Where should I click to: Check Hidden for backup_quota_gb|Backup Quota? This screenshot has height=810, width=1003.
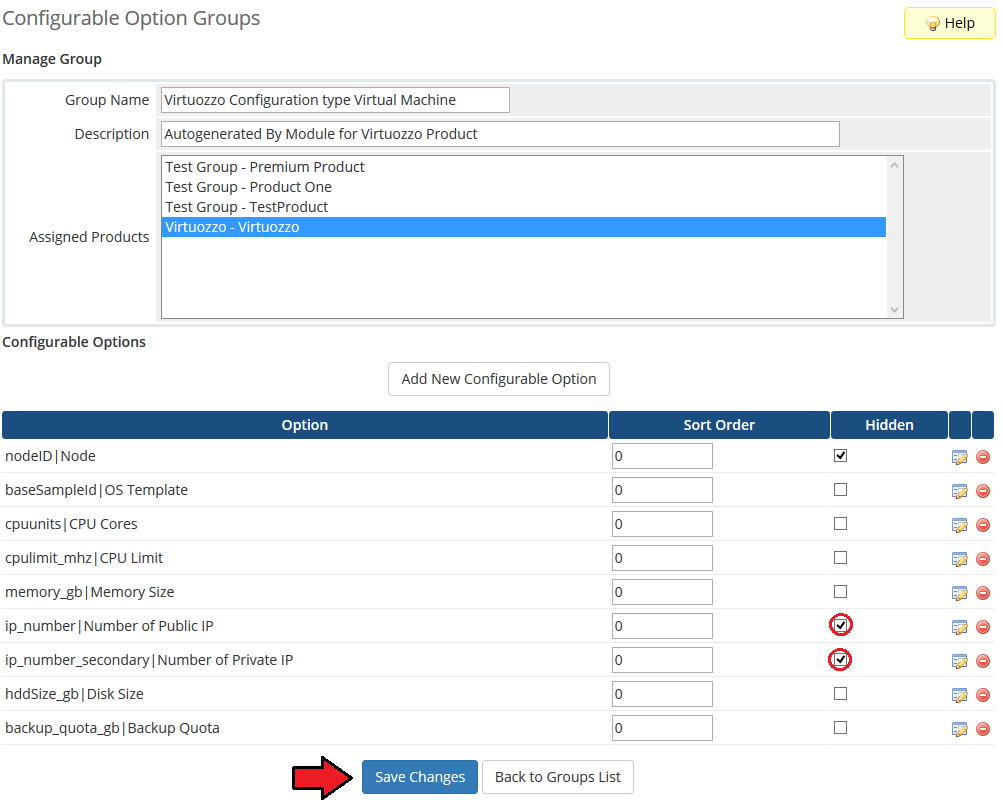coord(841,727)
